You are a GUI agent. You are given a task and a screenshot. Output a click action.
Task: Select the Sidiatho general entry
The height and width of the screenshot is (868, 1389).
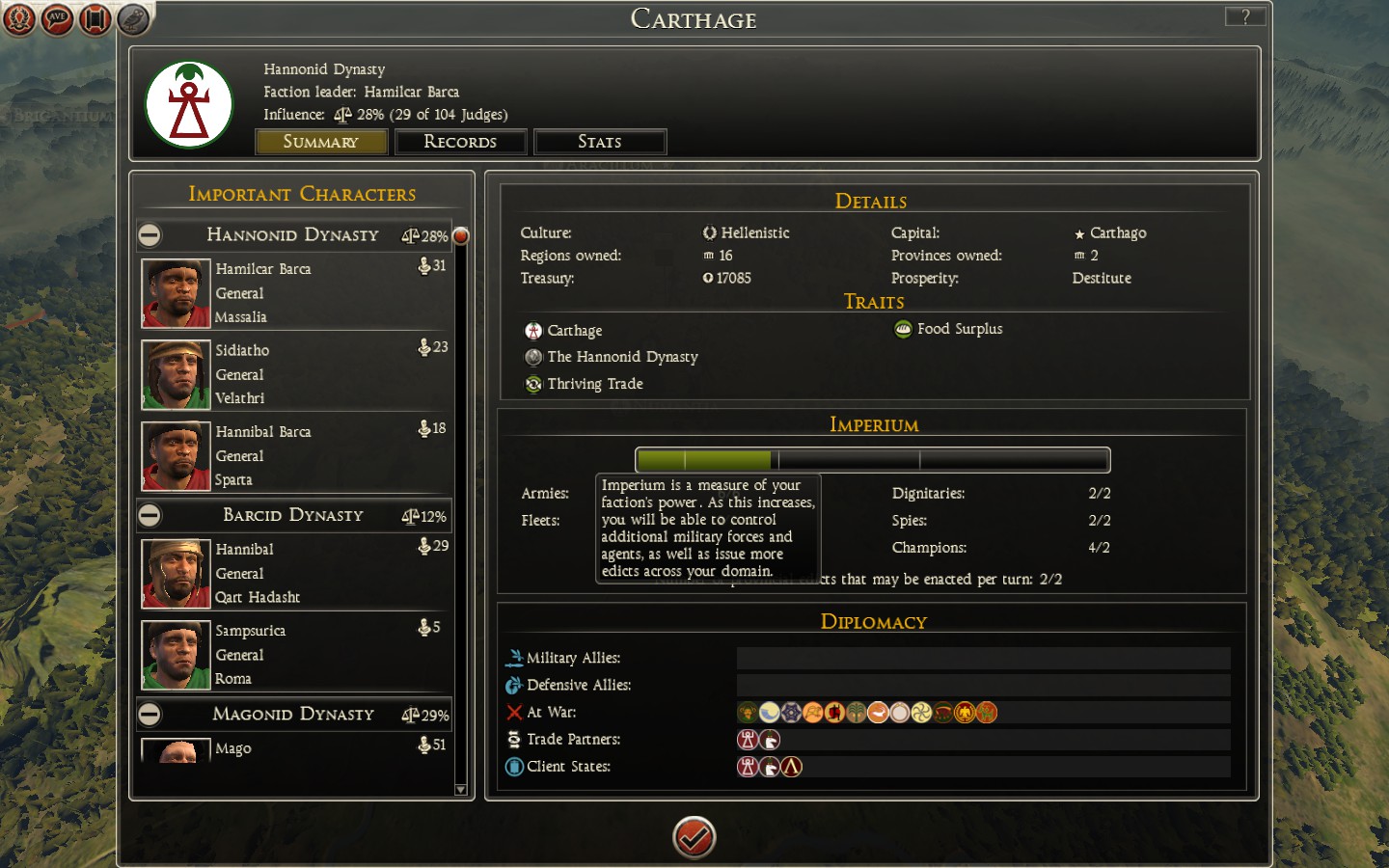click(295, 374)
